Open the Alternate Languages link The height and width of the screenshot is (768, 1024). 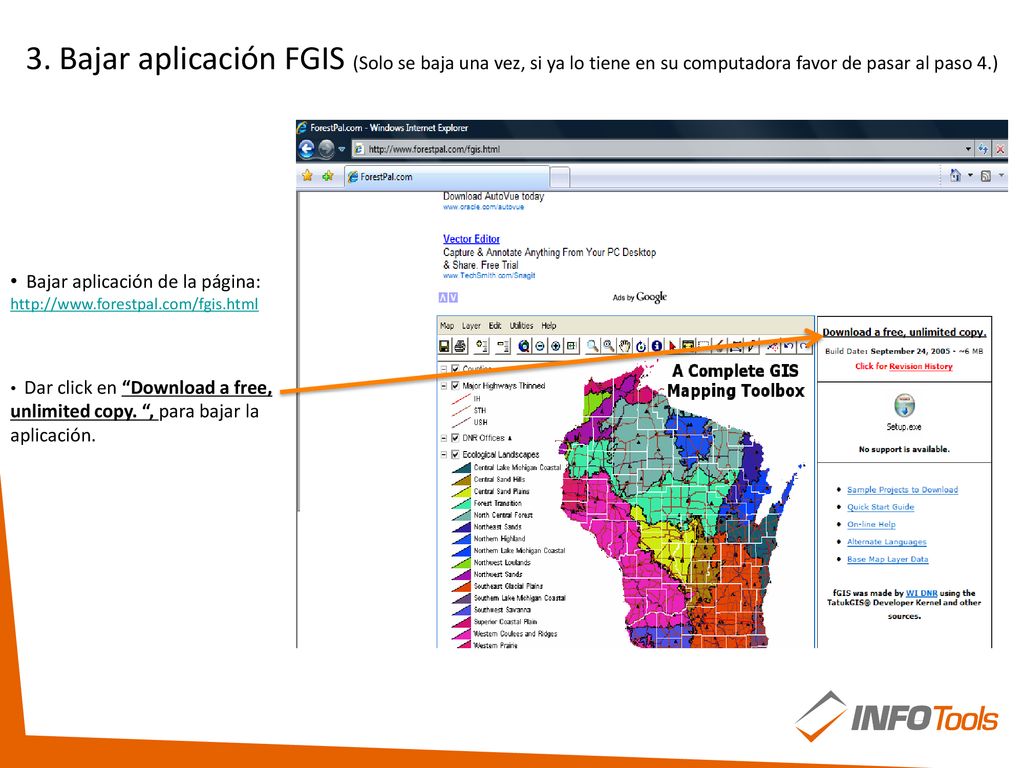pos(886,541)
